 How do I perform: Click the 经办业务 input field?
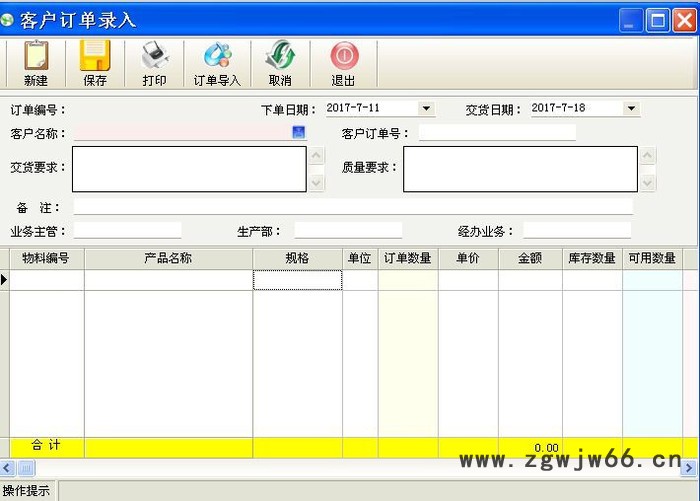coord(577,230)
